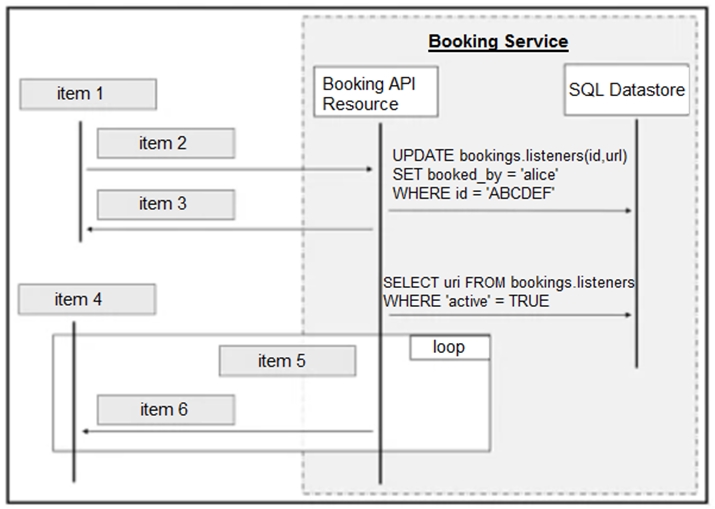Click the item 1 placeholder box
Screen dimensions: 715x509
click(x=88, y=94)
